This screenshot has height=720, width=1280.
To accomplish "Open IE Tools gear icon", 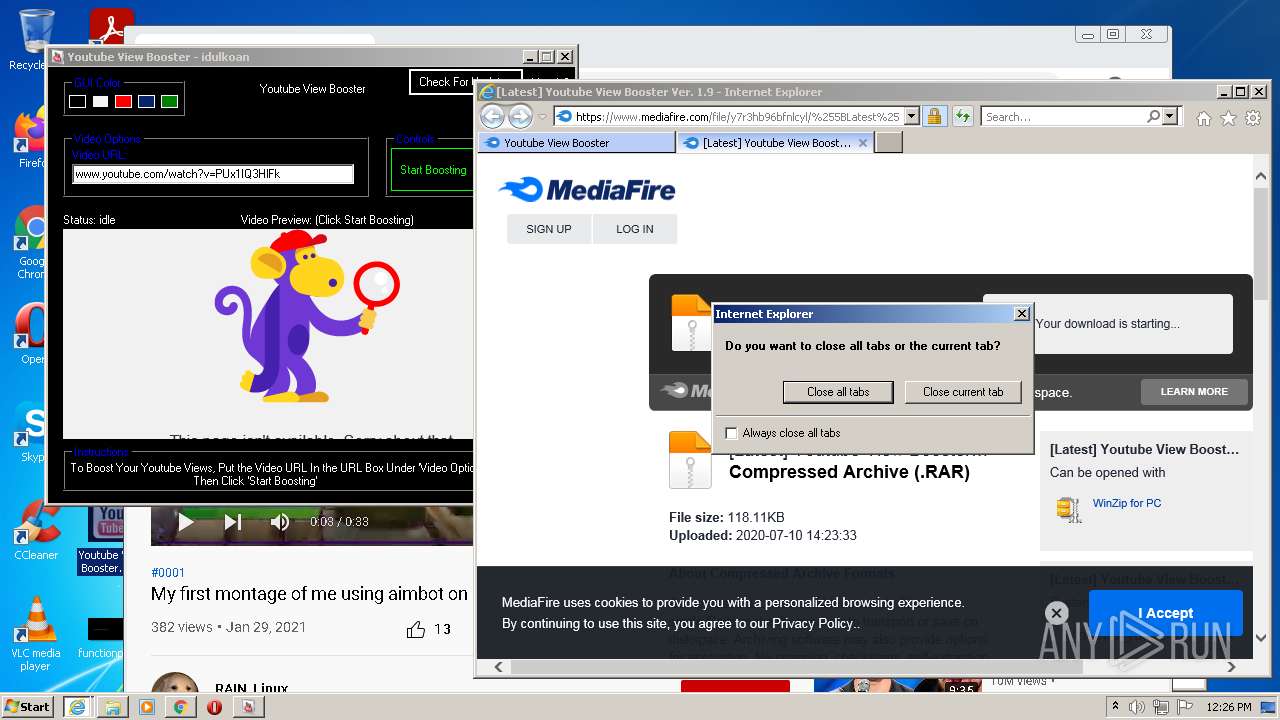I will click(1251, 118).
